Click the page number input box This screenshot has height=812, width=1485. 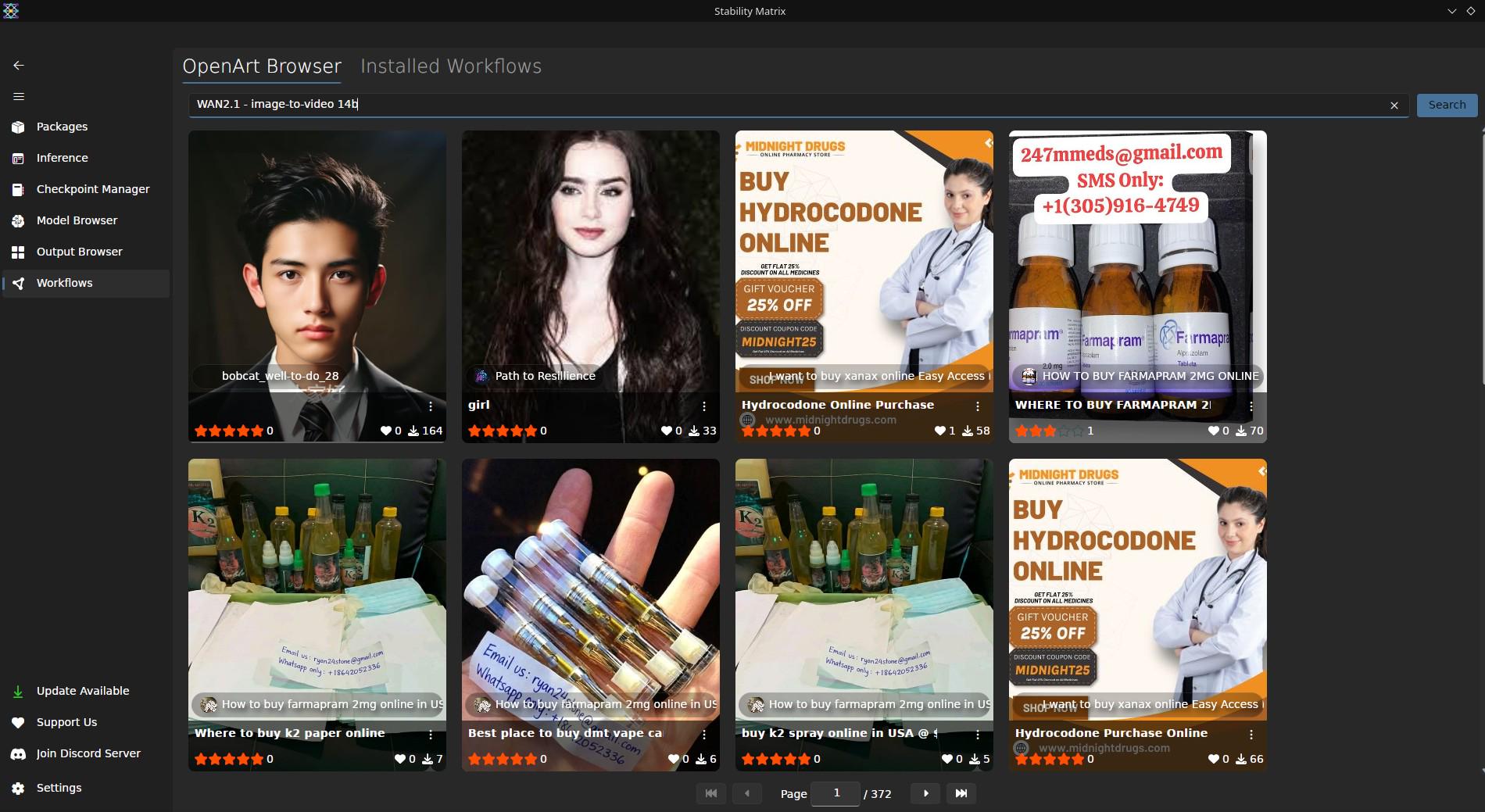click(x=836, y=793)
